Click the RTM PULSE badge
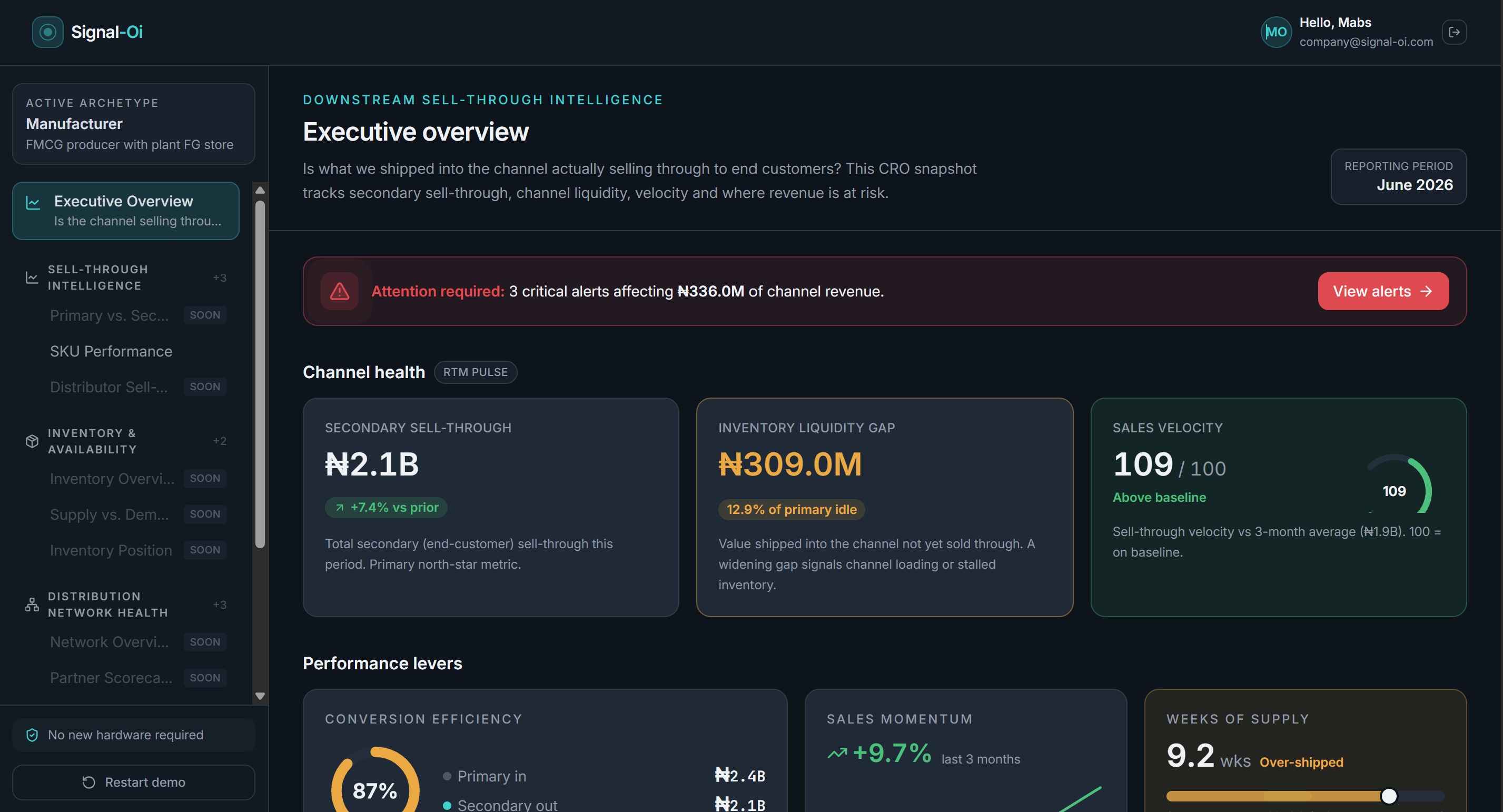The image size is (1503, 812). pyautogui.click(x=475, y=372)
